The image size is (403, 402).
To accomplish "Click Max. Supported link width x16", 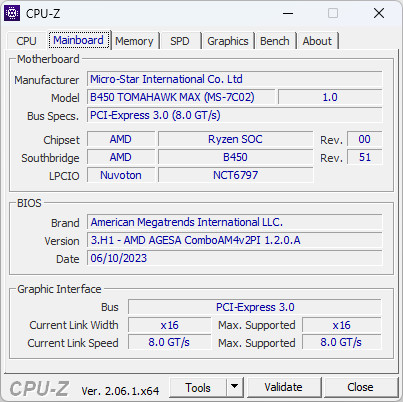I will click(342, 325).
